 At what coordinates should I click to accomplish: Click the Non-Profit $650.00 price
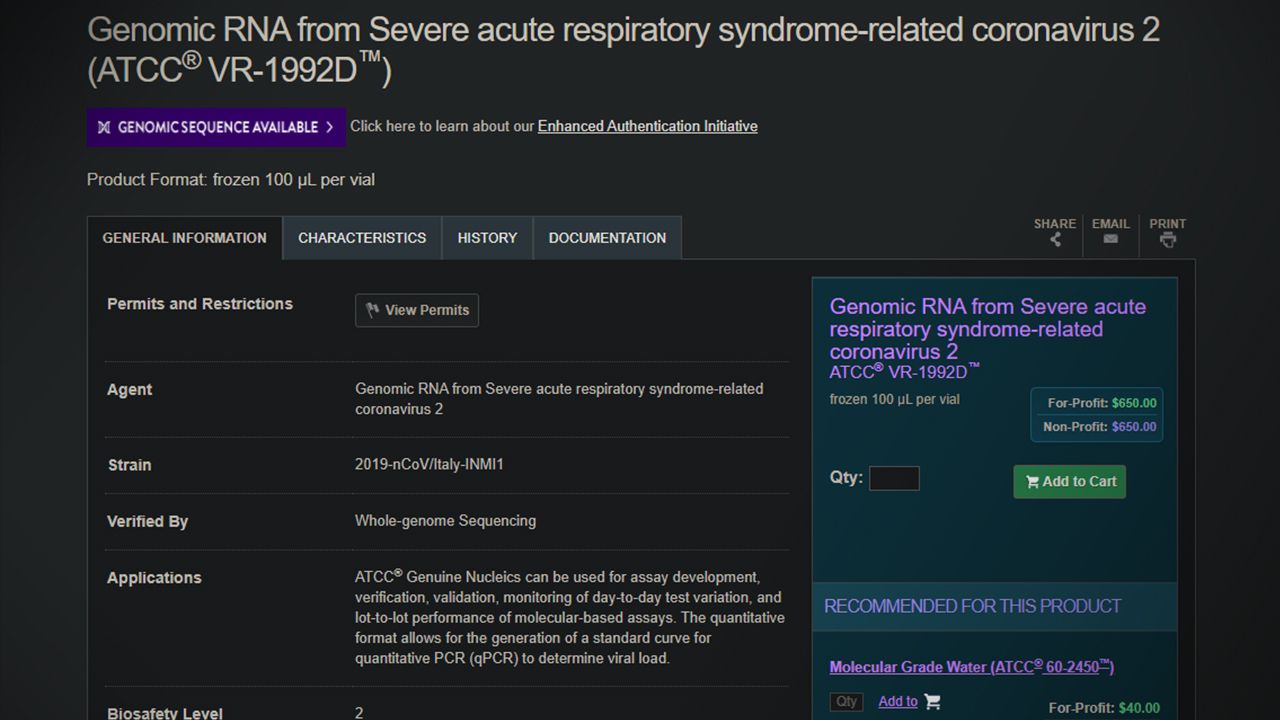[1099, 427]
